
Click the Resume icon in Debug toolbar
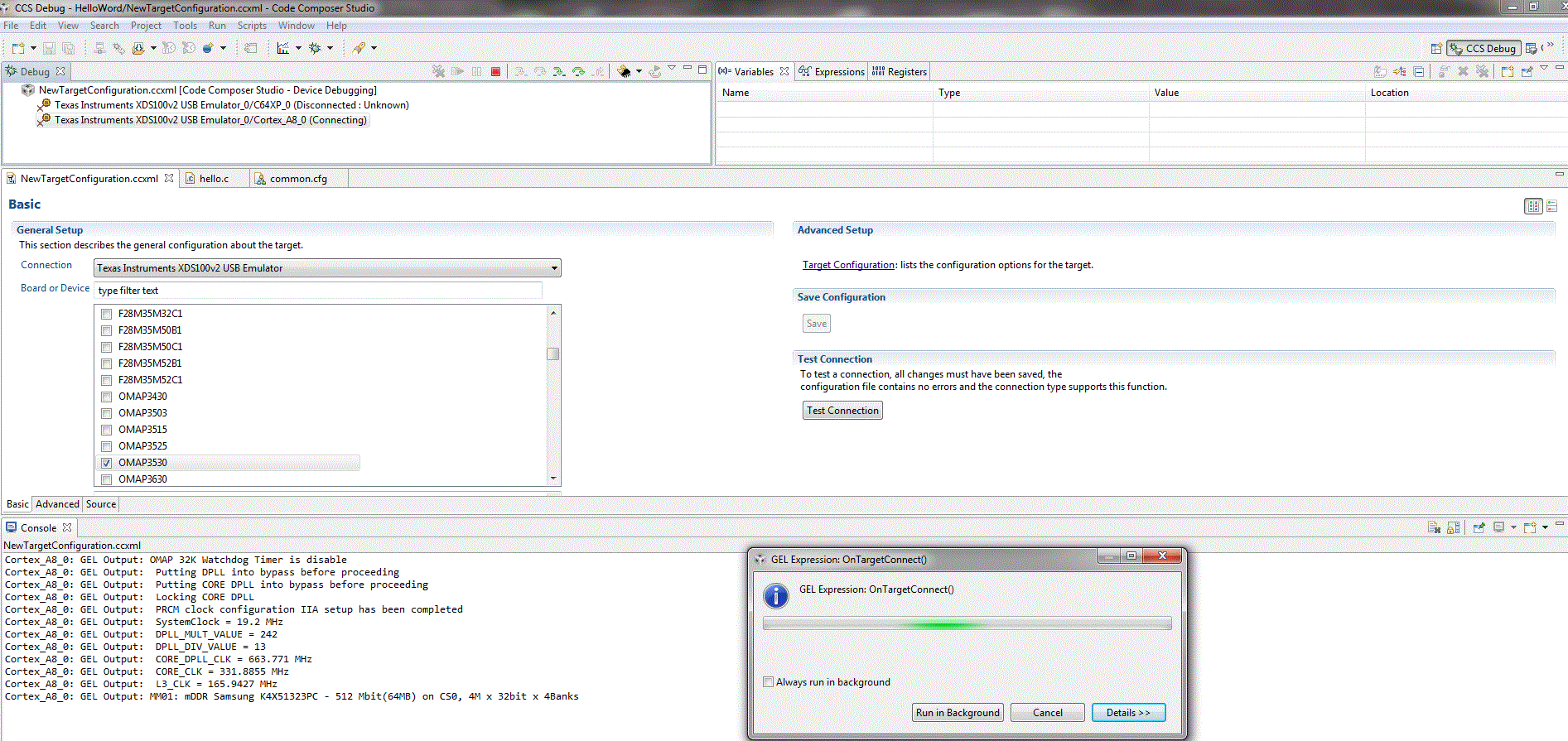tap(457, 72)
